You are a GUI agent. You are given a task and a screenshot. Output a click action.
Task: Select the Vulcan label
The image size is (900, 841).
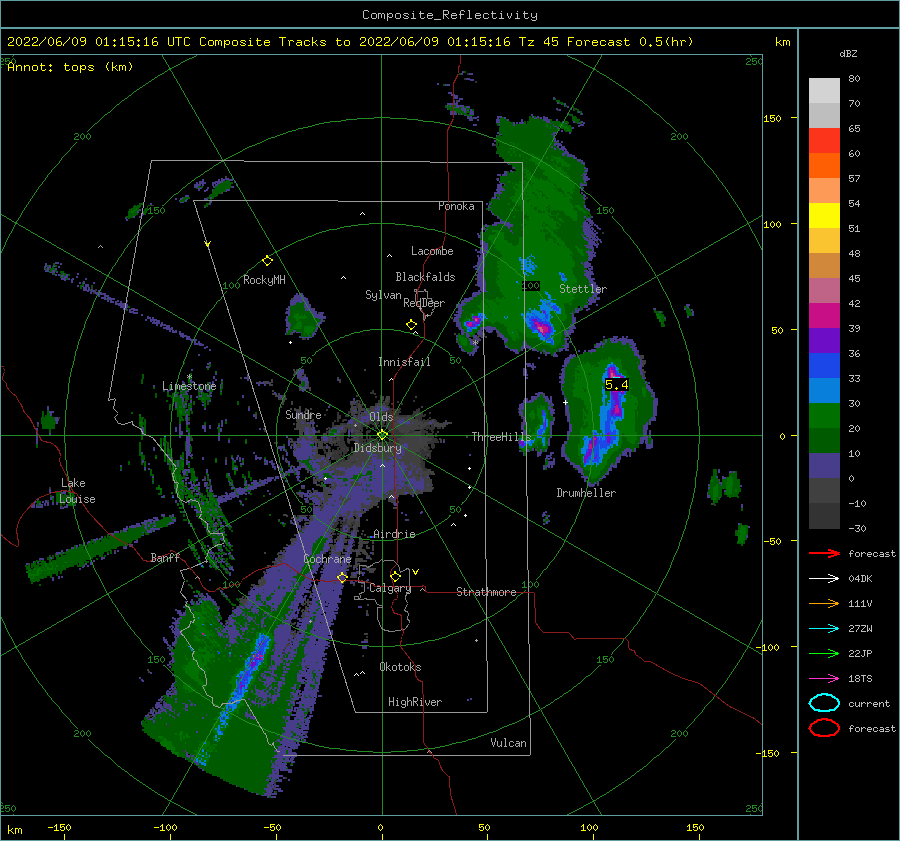tap(509, 743)
